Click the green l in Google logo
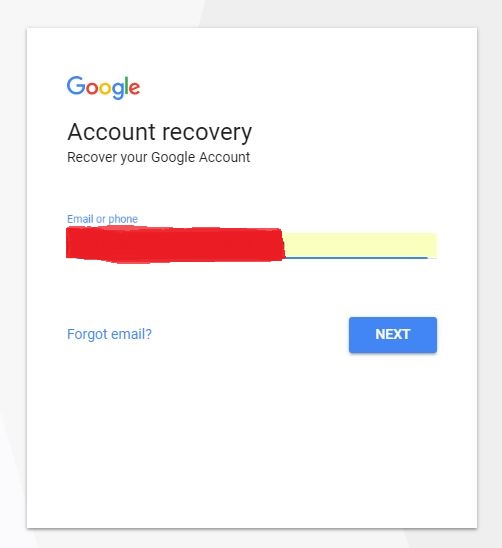Viewport: 502px width, 548px height. coord(127,85)
